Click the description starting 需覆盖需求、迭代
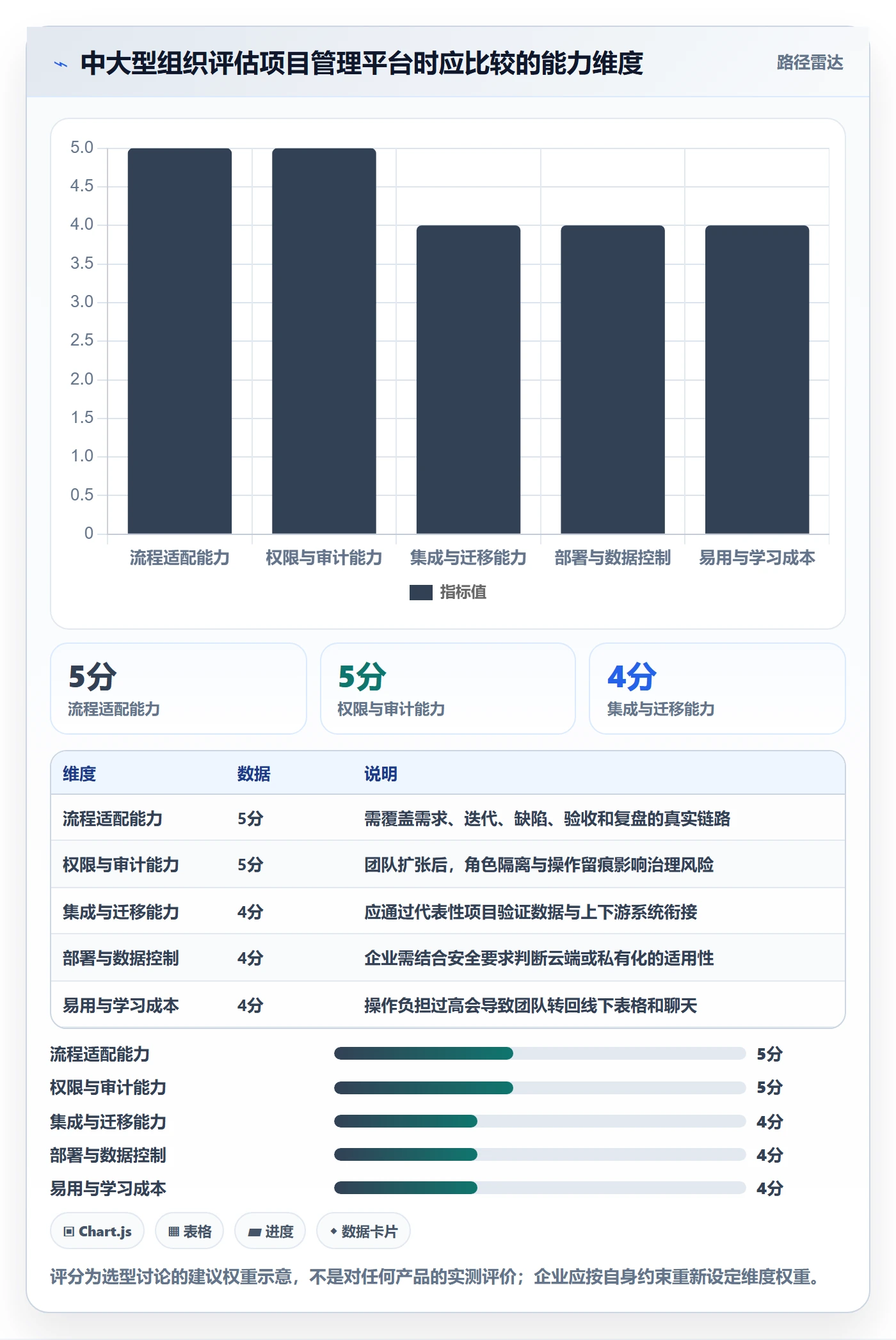896x1340 pixels. click(547, 818)
